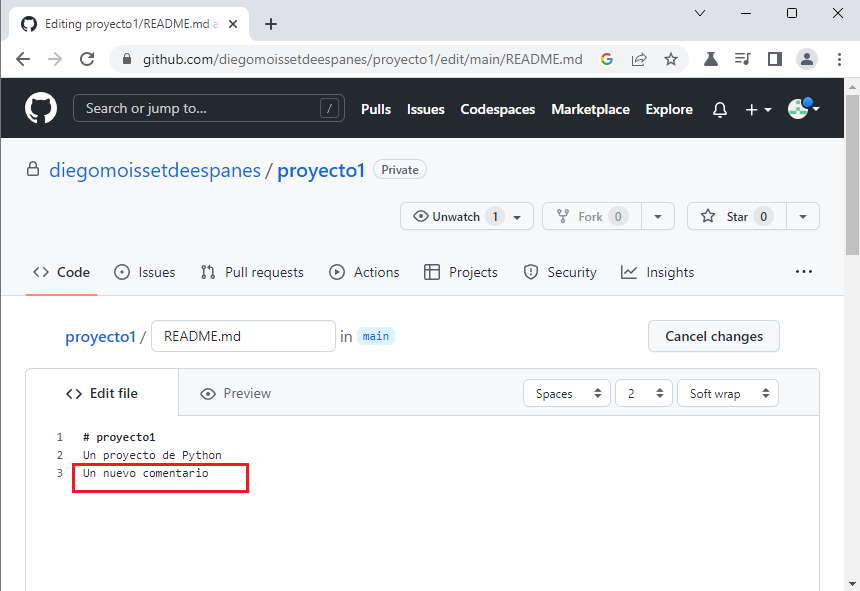860x591 pixels.
Task: Open the Insights tab
Action: [x=658, y=272]
